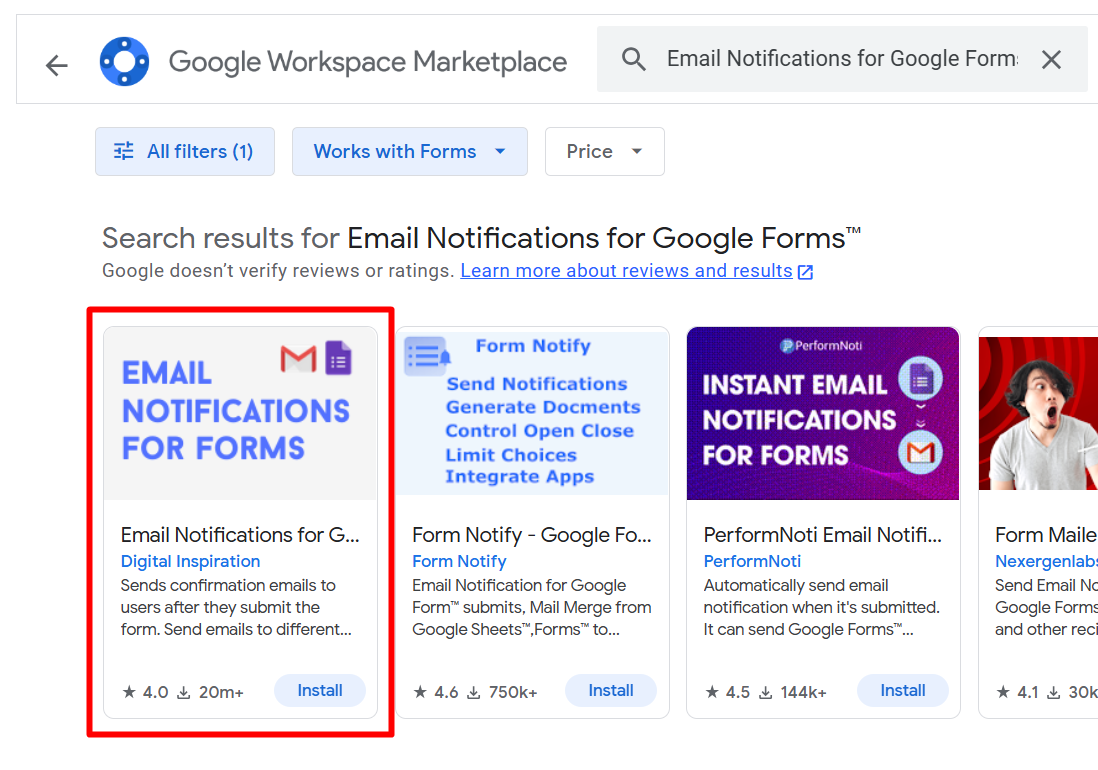Click the external link icon after Learn more
Viewport: 1098px width, 770px height.
[x=805, y=272]
